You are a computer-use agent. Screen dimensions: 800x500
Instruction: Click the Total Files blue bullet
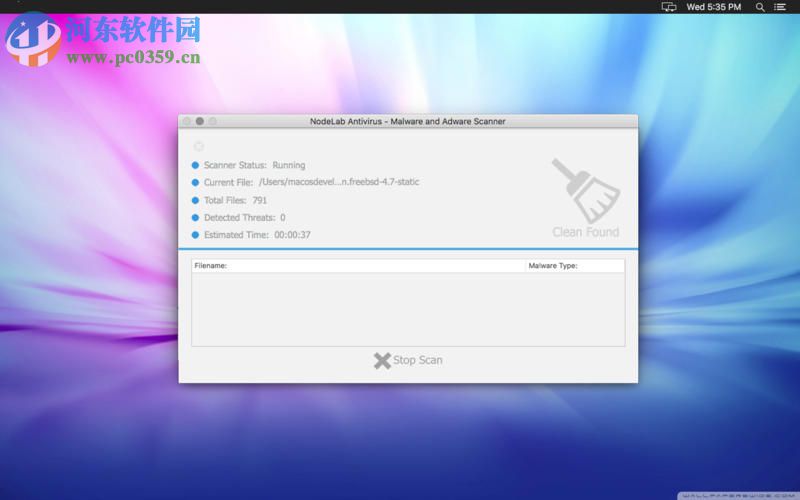pyautogui.click(x=195, y=201)
